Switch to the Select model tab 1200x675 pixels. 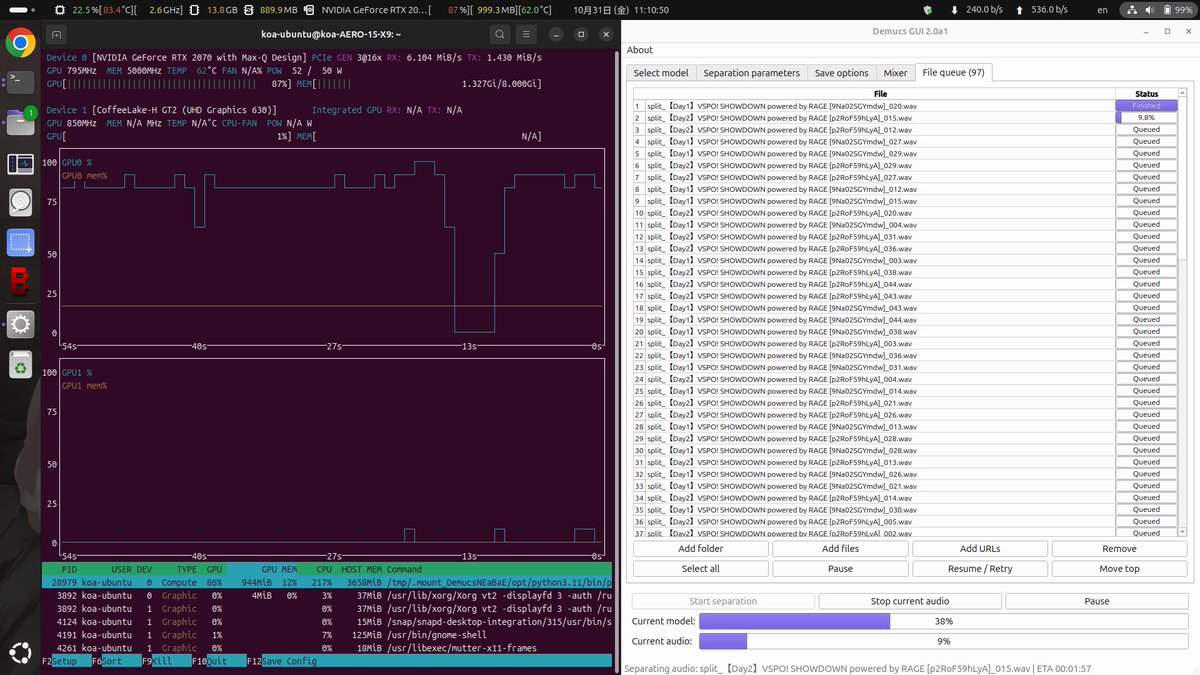(x=661, y=73)
